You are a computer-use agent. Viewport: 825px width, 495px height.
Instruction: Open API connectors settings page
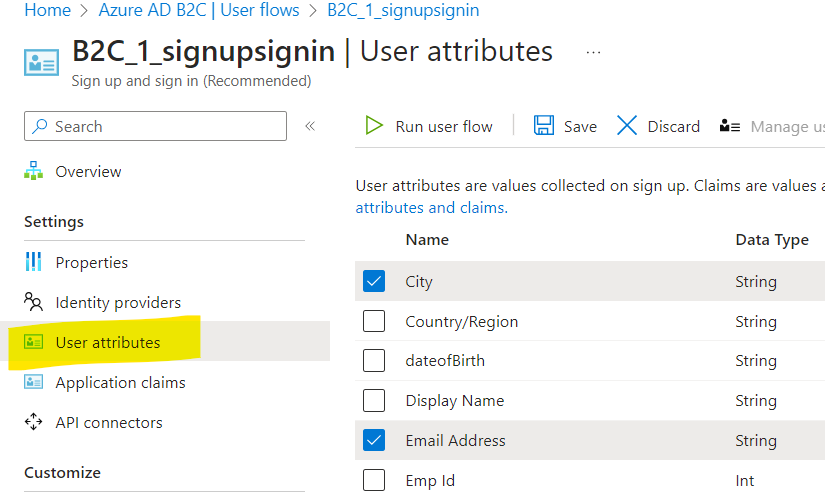pos(109,422)
